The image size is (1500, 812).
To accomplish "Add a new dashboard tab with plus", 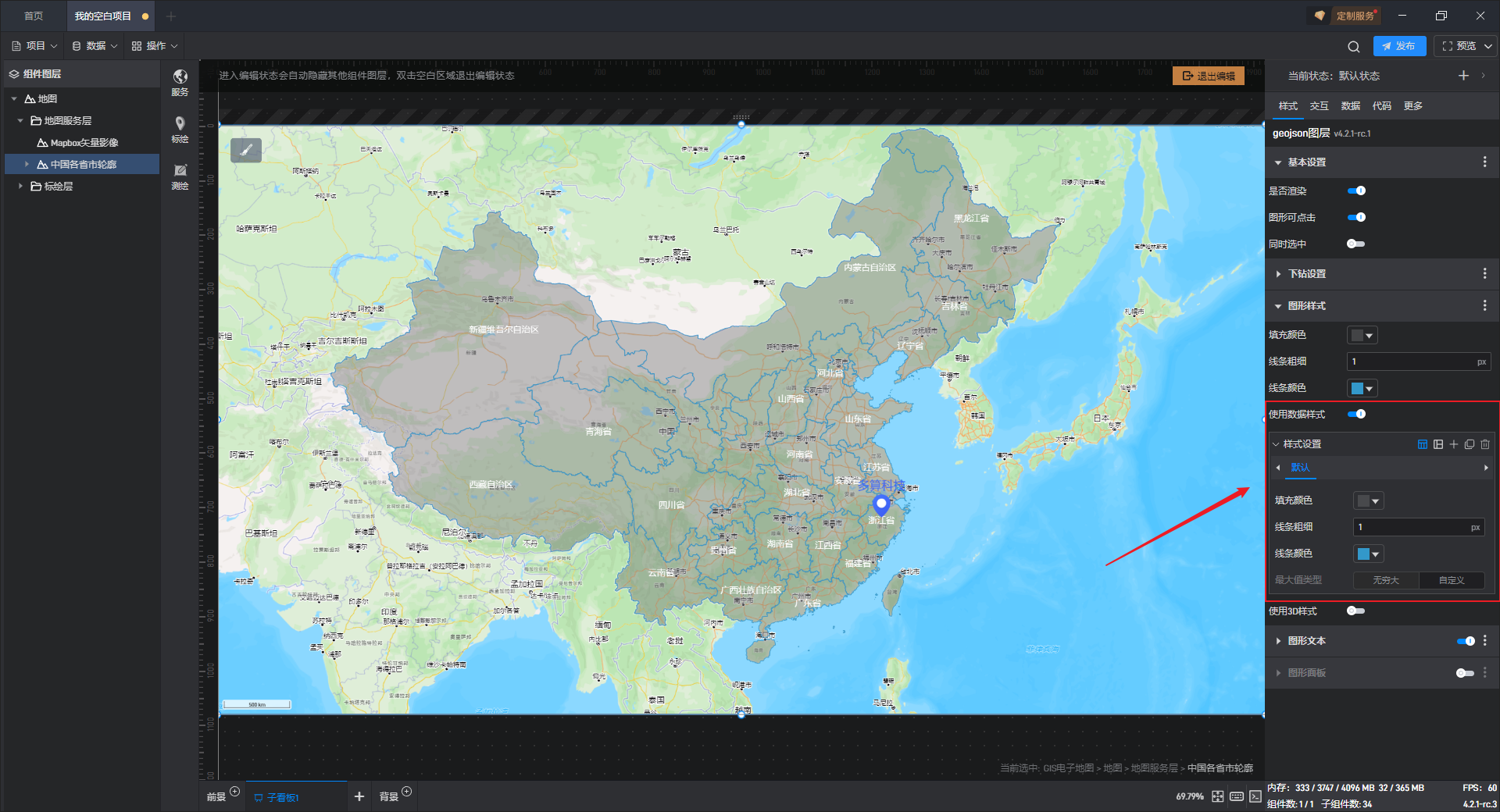I will pyautogui.click(x=359, y=796).
